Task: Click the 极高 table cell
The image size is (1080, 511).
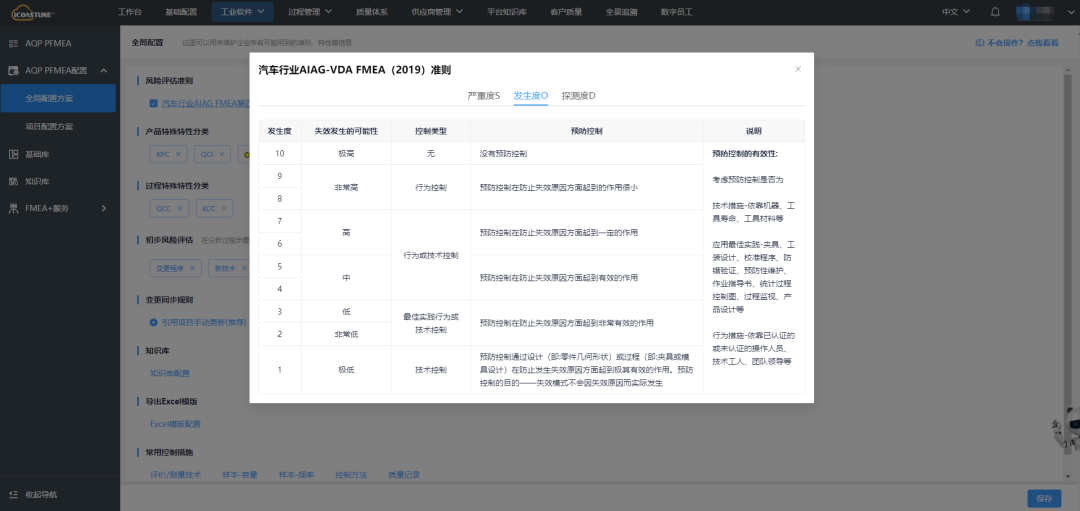Action: pyautogui.click(x=346, y=154)
